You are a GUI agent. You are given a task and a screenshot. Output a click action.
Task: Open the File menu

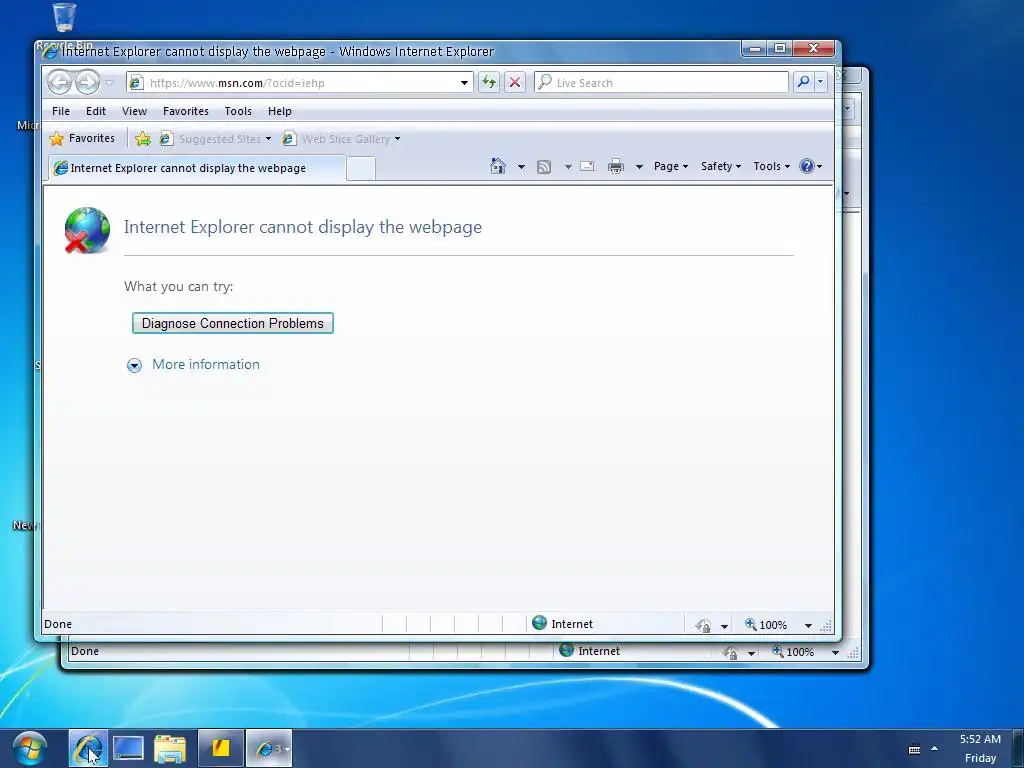pyautogui.click(x=61, y=111)
